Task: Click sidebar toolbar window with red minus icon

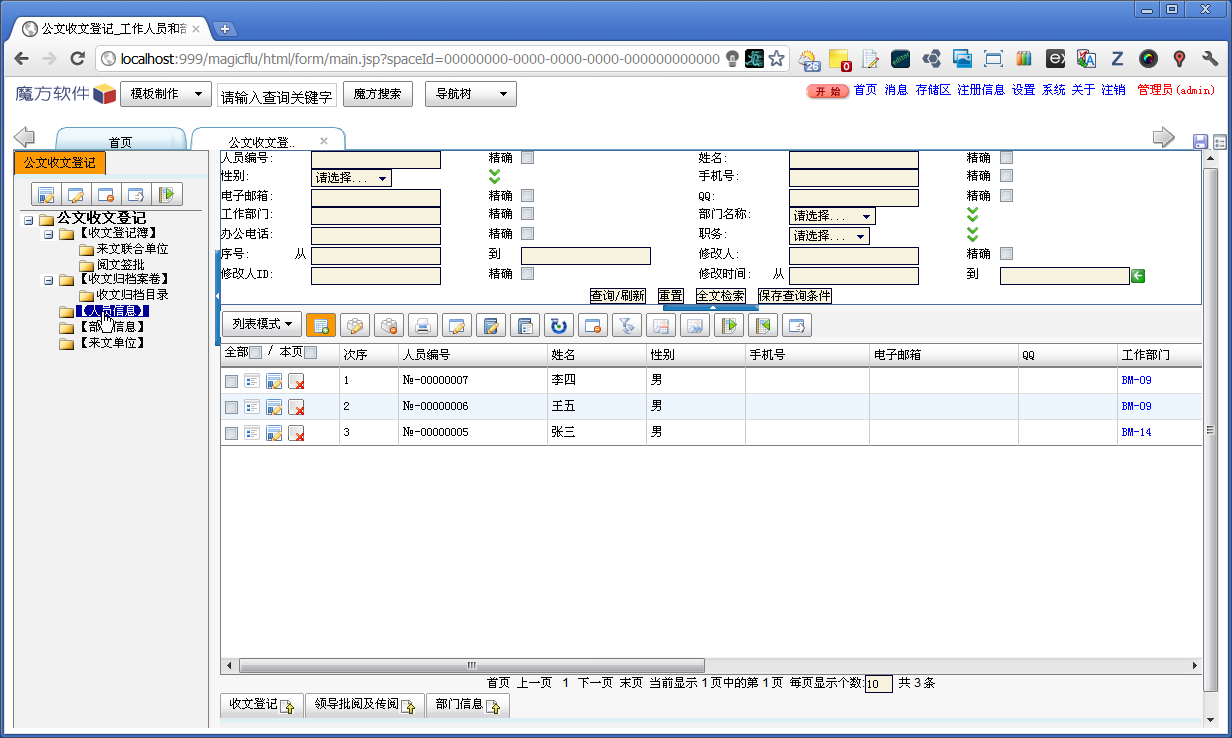Action: click(106, 194)
